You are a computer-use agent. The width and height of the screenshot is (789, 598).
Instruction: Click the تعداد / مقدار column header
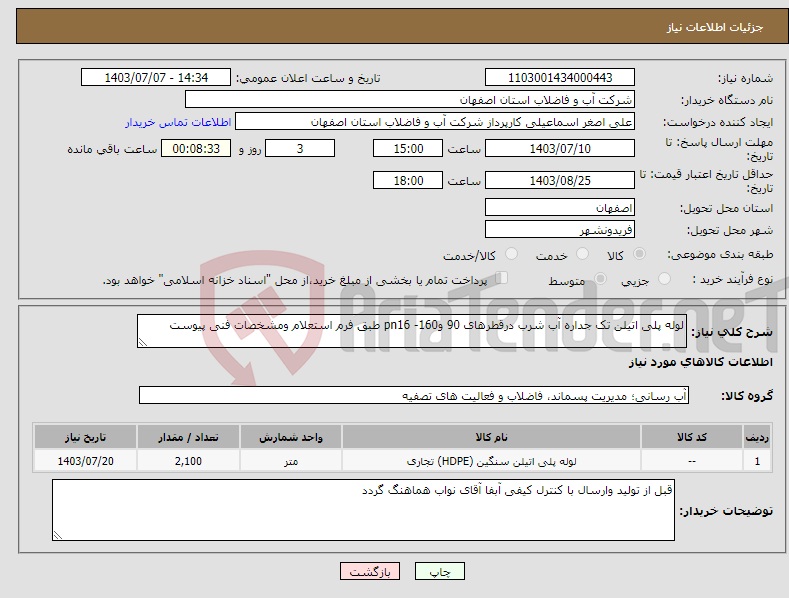coord(188,437)
